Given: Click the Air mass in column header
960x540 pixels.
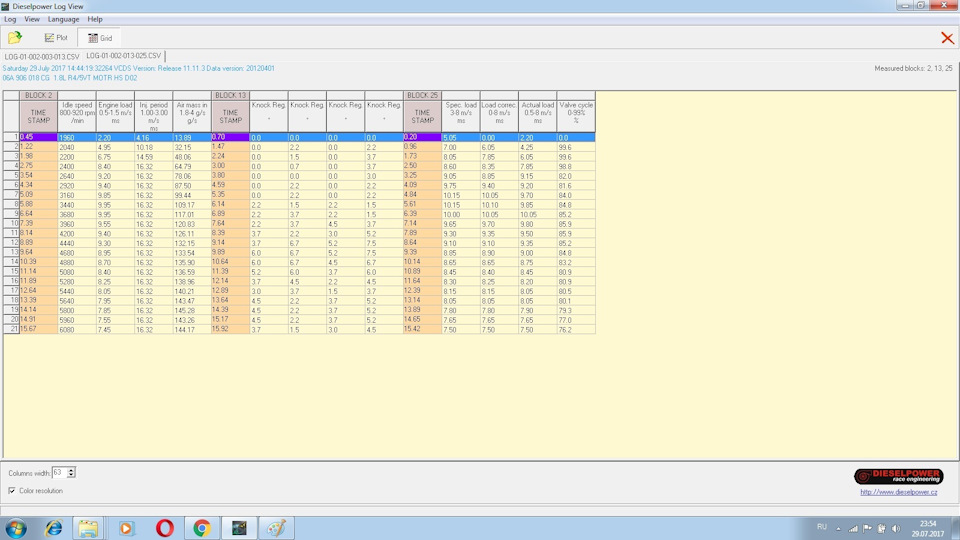Looking at the screenshot, I should tap(192, 116).
